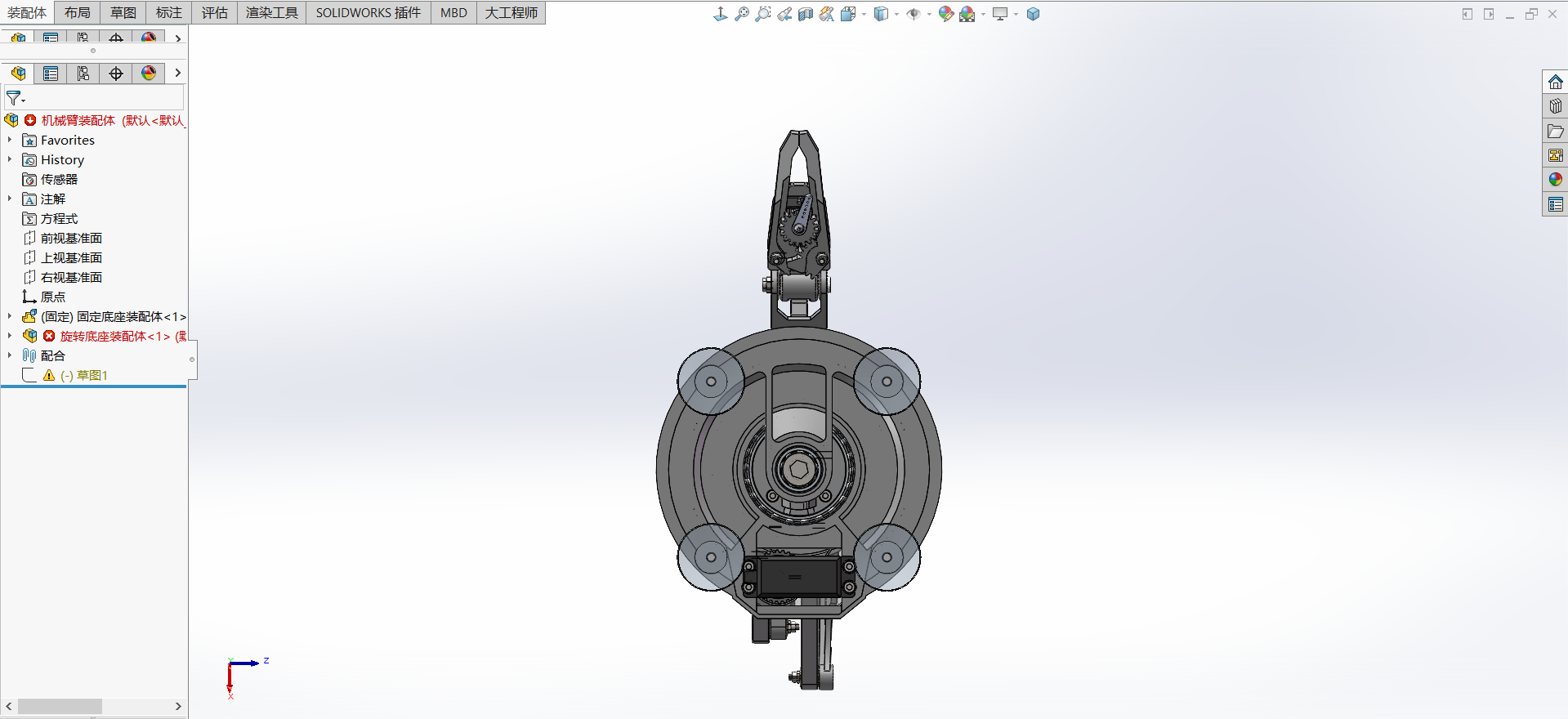Switch to the 草图 ribbon tab
Image resolution: width=1568 pixels, height=719 pixels.
(x=123, y=12)
